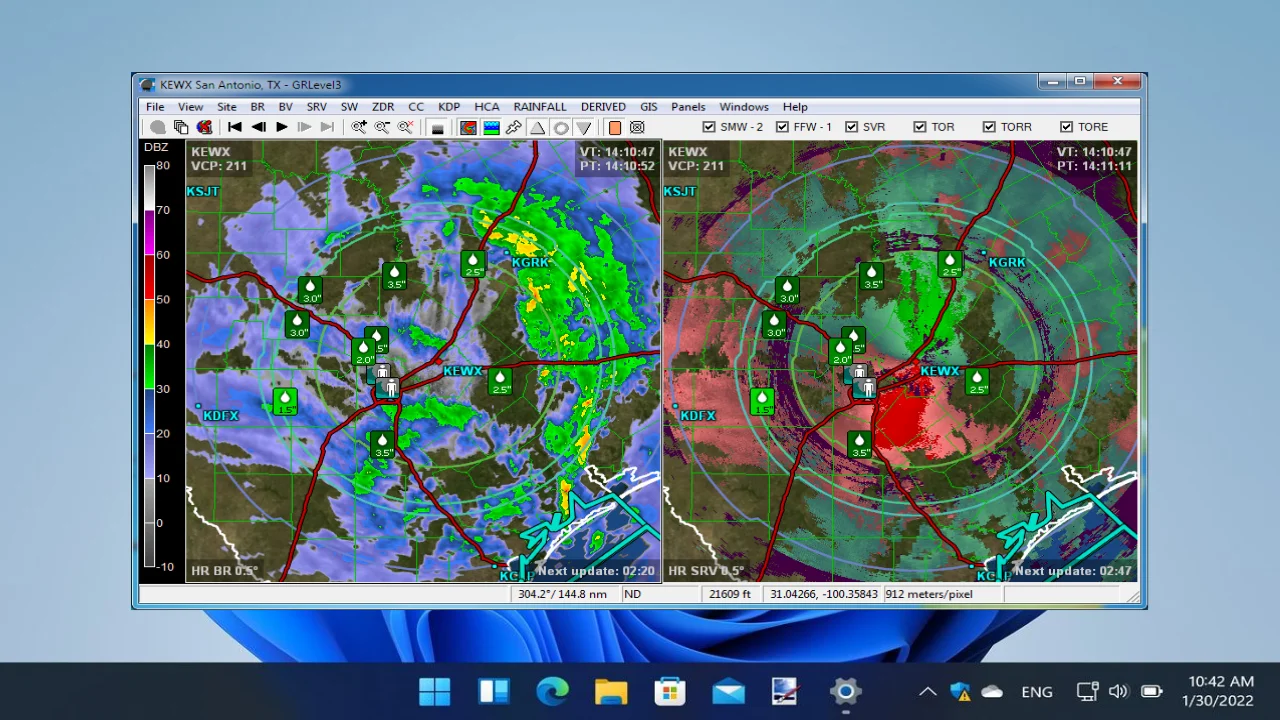Screen dimensions: 1280x720
Task: Click the upward triangle toolbar icon
Action: 537,127
